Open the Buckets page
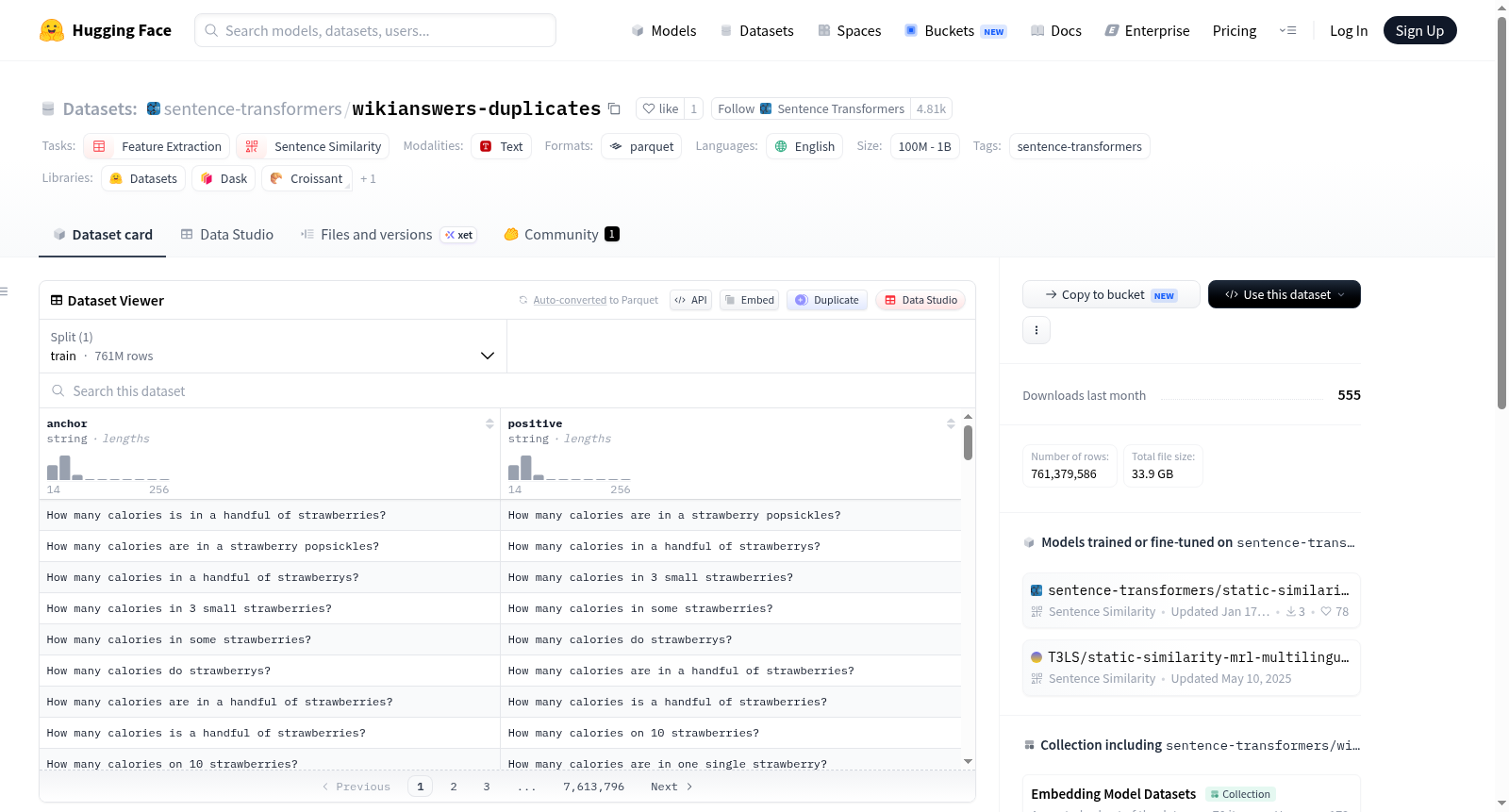Viewport: 1509px width, 812px height. point(955,31)
